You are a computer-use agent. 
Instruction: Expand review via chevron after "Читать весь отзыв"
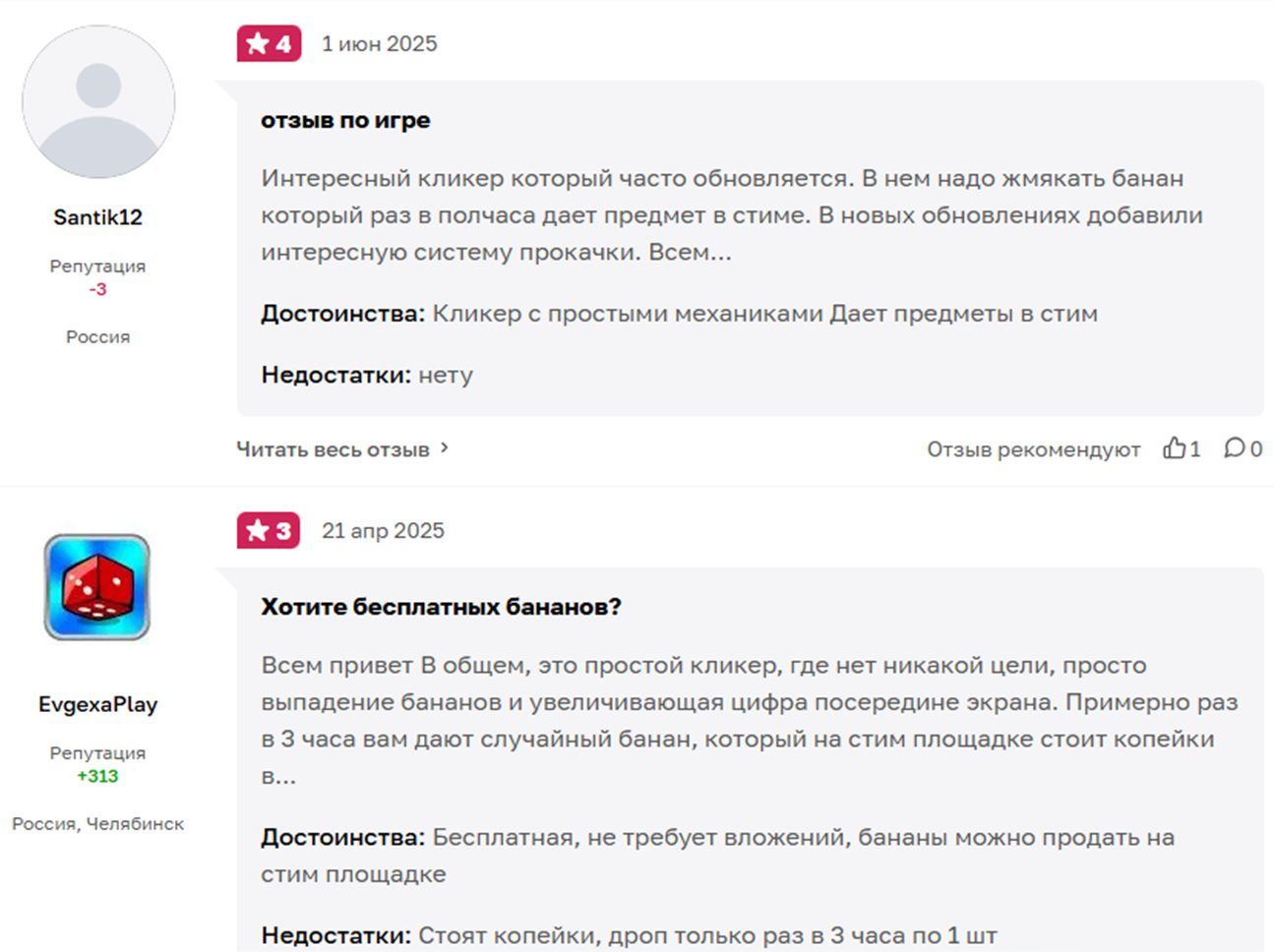(445, 448)
